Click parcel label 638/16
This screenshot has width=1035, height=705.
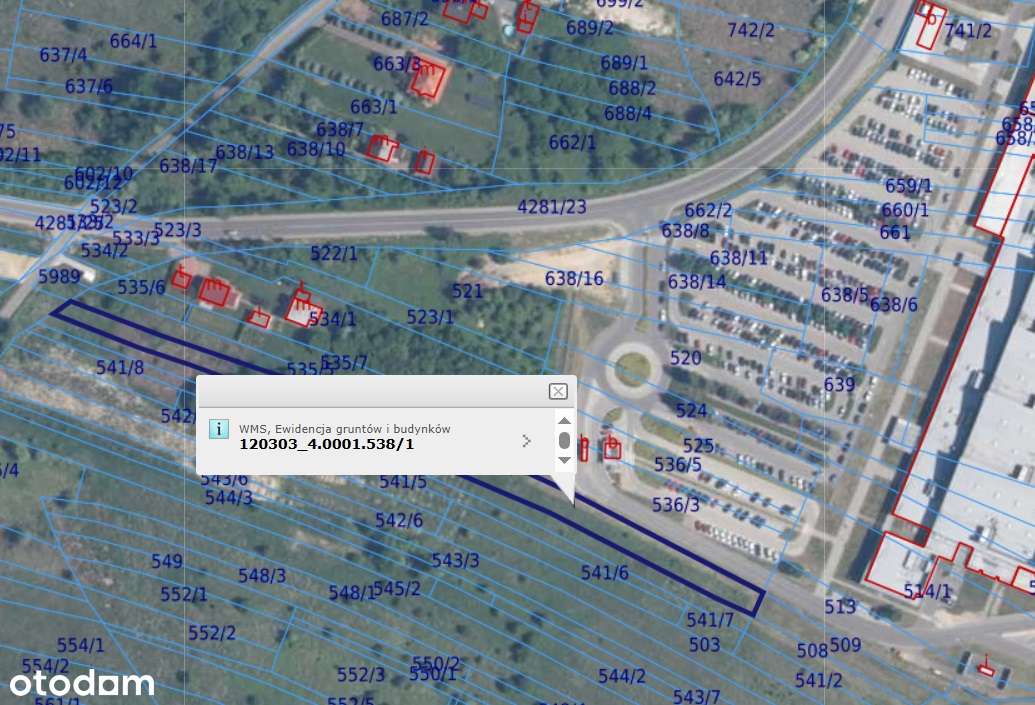[574, 279]
